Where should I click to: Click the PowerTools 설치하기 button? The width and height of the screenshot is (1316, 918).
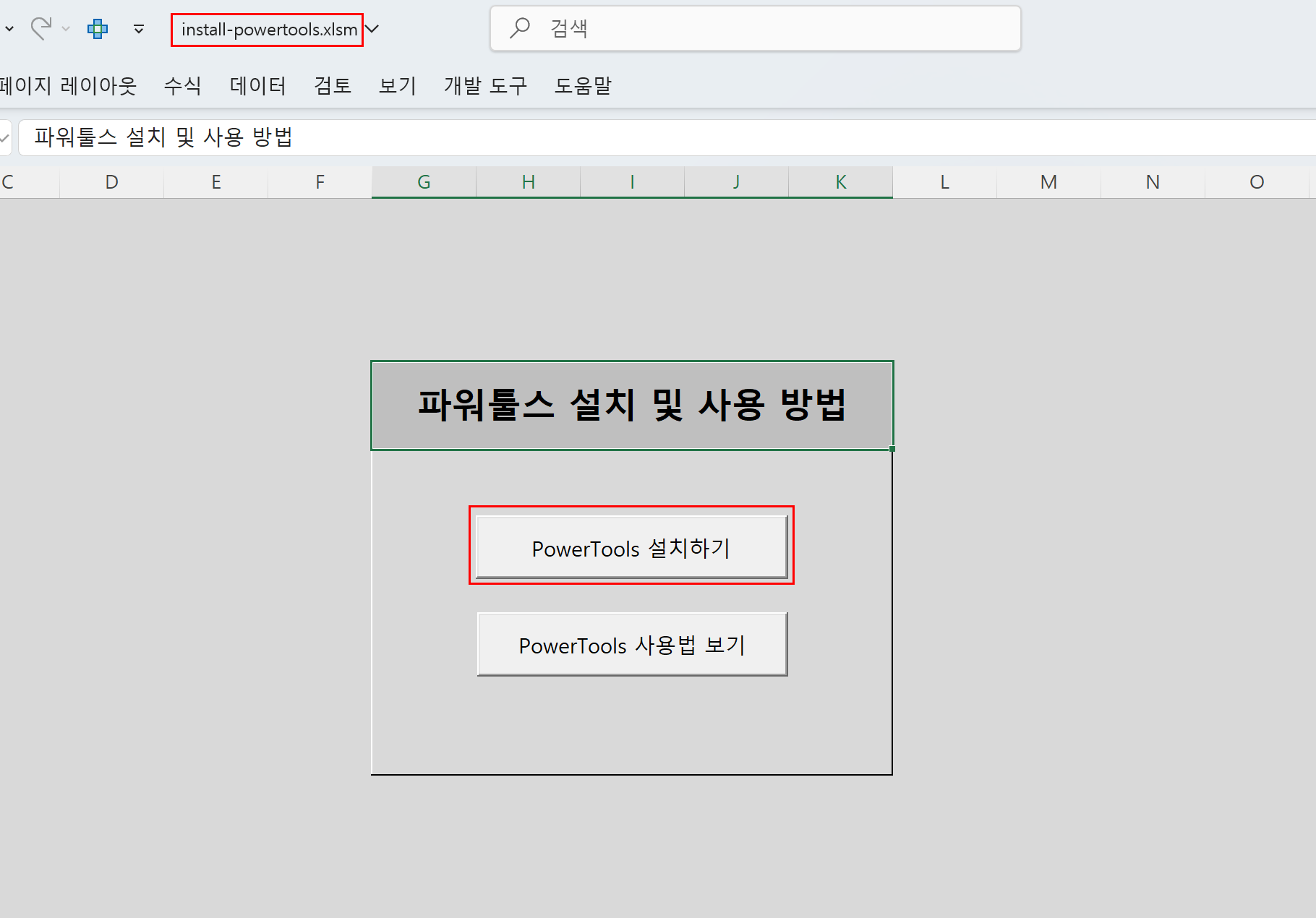pyautogui.click(x=631, y=547)
